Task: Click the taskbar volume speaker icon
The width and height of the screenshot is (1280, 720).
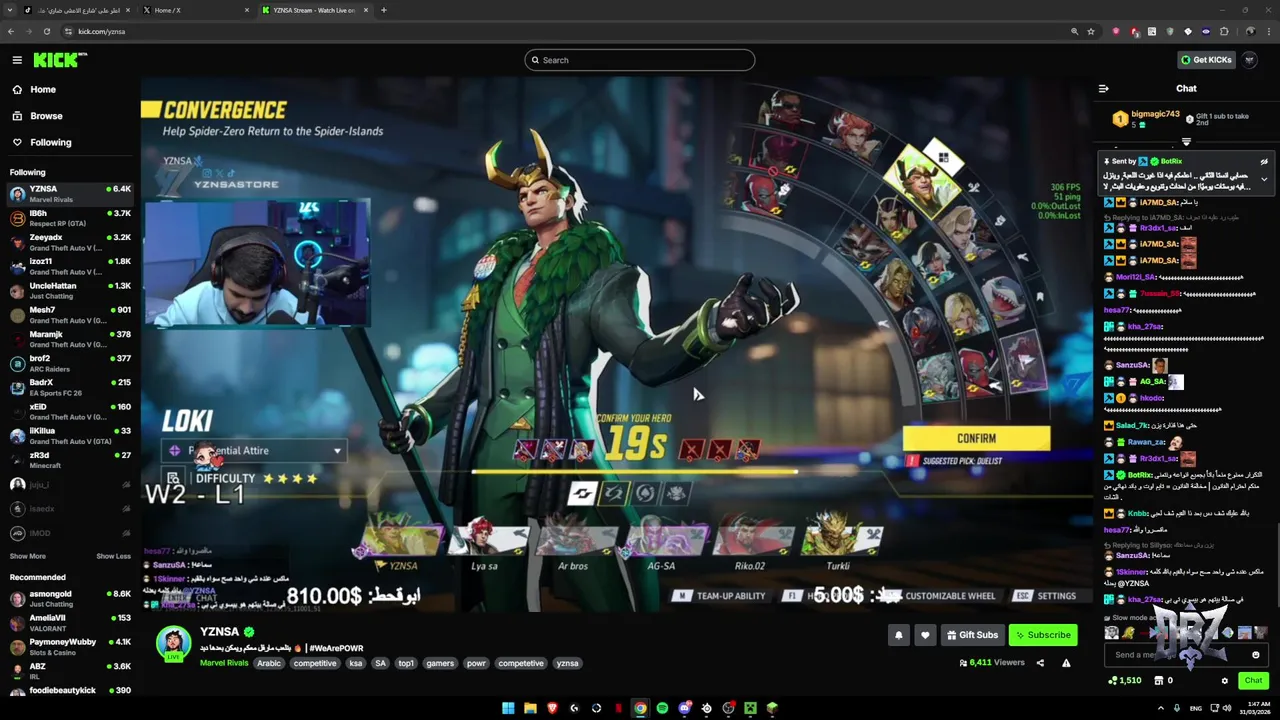Action: 1227,708
